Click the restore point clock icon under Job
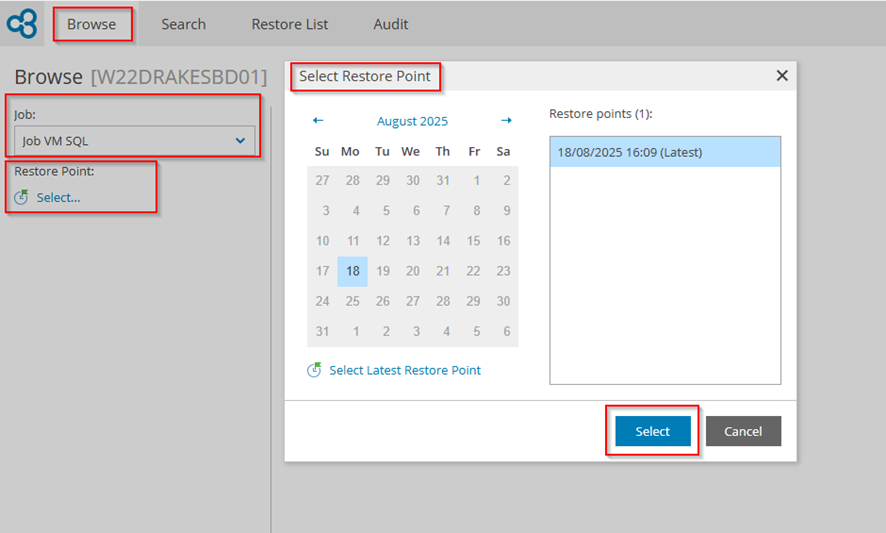 pyautogui.click(x=22, y=197)
